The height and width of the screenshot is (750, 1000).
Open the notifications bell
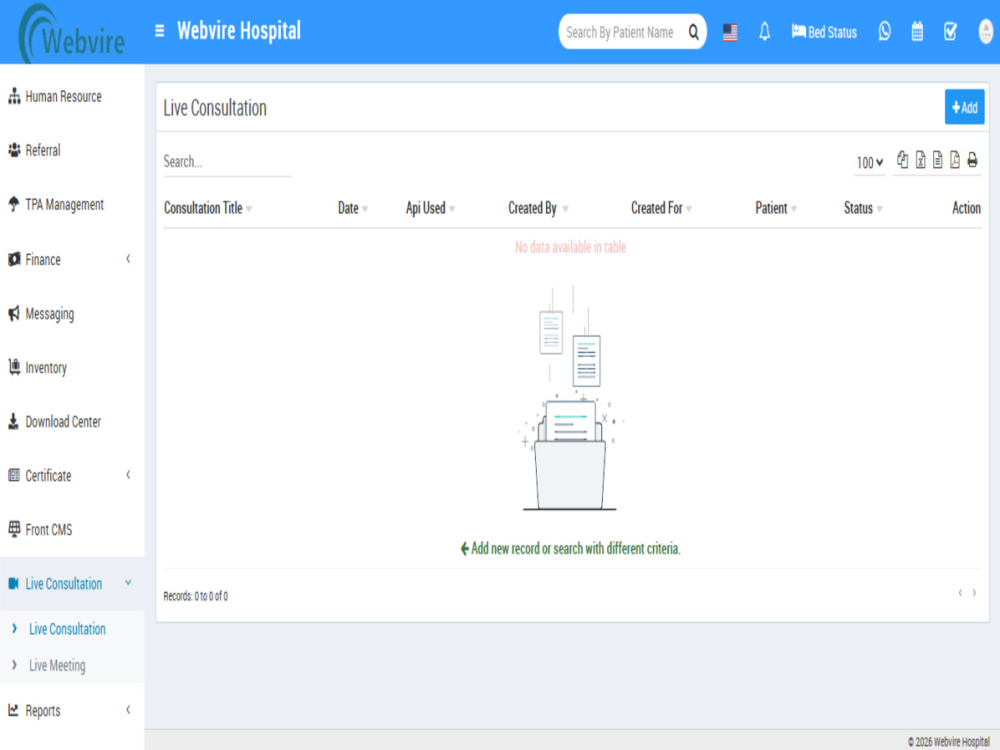click(765, 32)
